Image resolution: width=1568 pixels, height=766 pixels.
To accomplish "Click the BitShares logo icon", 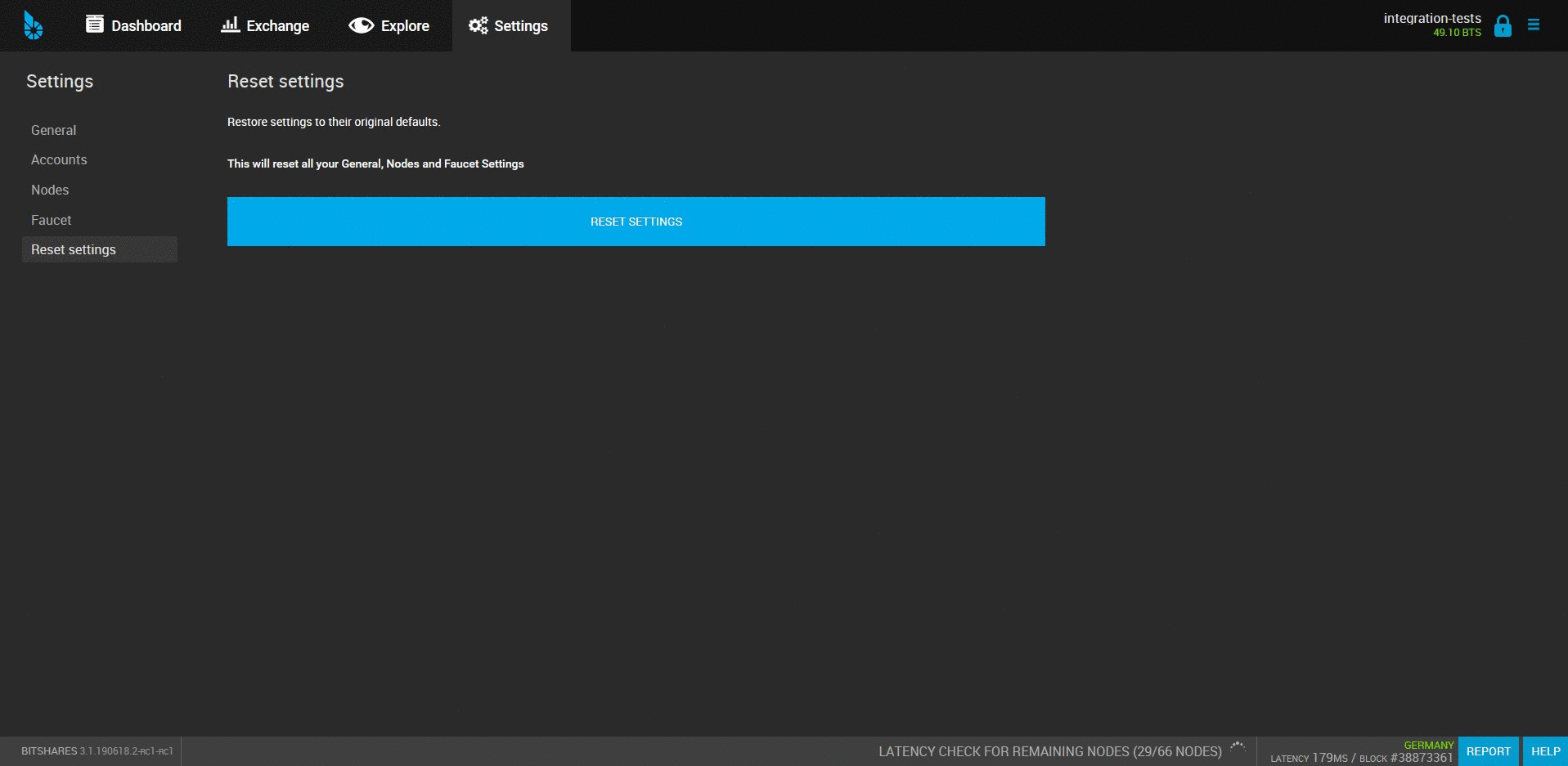I will click(x=33, y=25).
